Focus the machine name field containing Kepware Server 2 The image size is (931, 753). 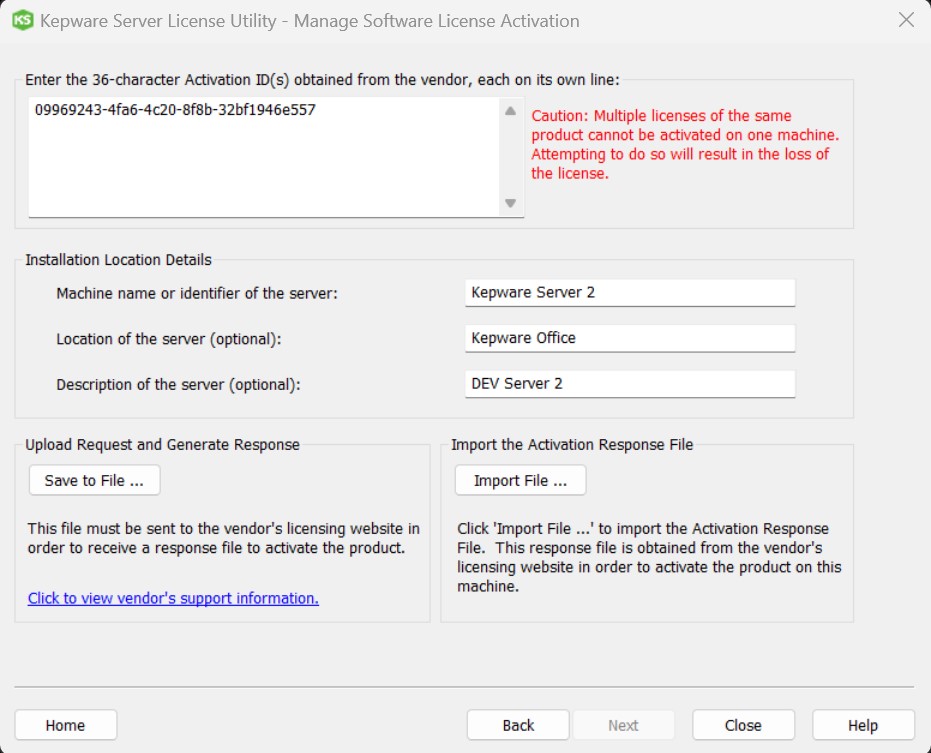[x=629, y=293]
